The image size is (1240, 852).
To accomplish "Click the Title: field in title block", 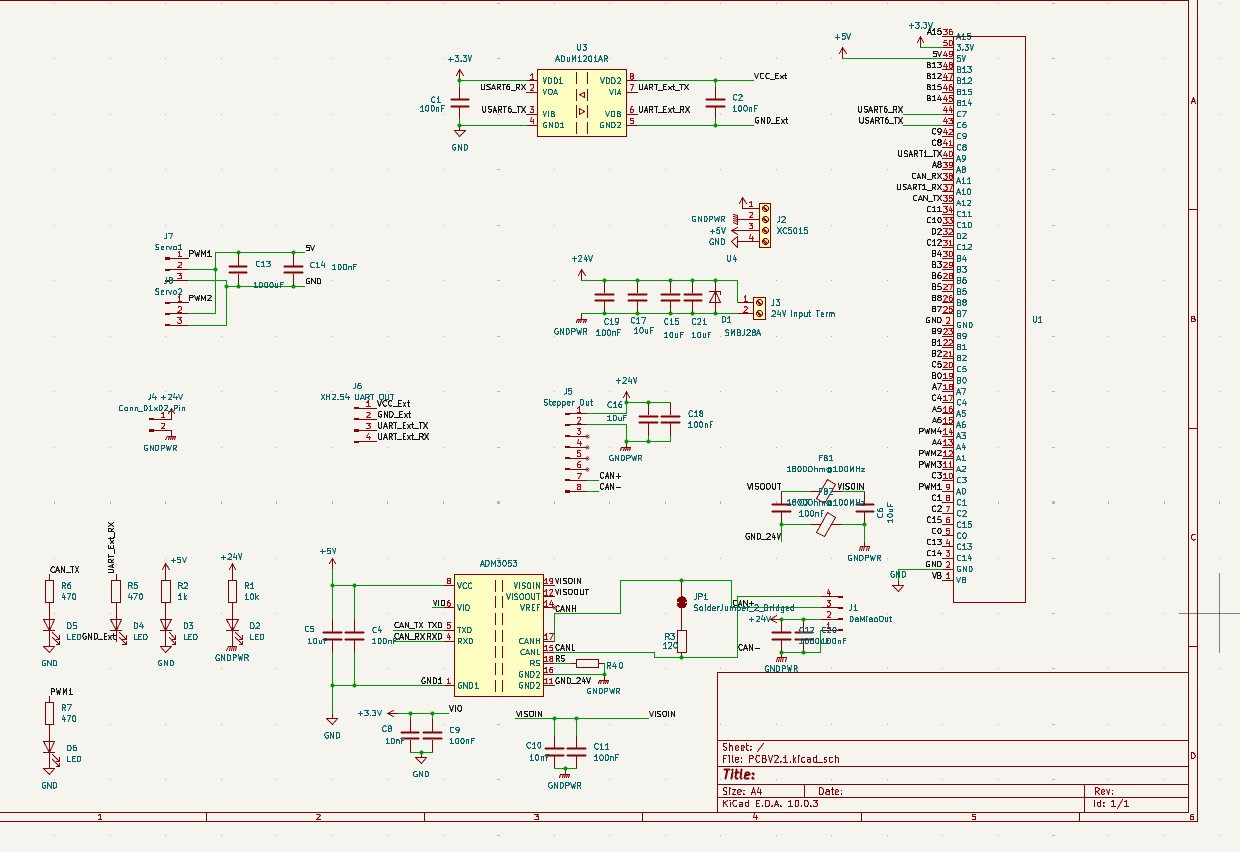I will (738, 774).
